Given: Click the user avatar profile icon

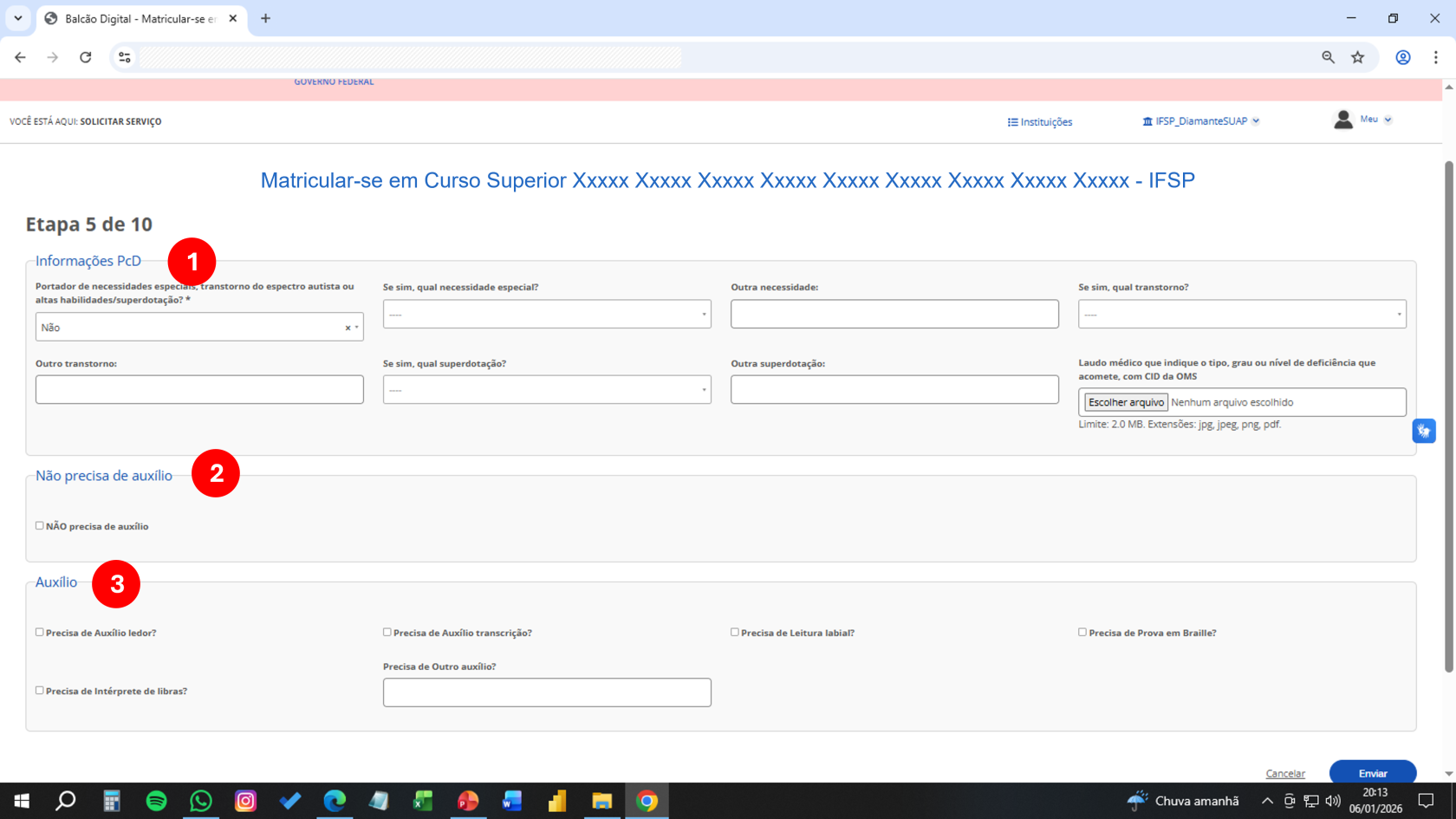Looking at the screenshot, I should [1342, 120].
